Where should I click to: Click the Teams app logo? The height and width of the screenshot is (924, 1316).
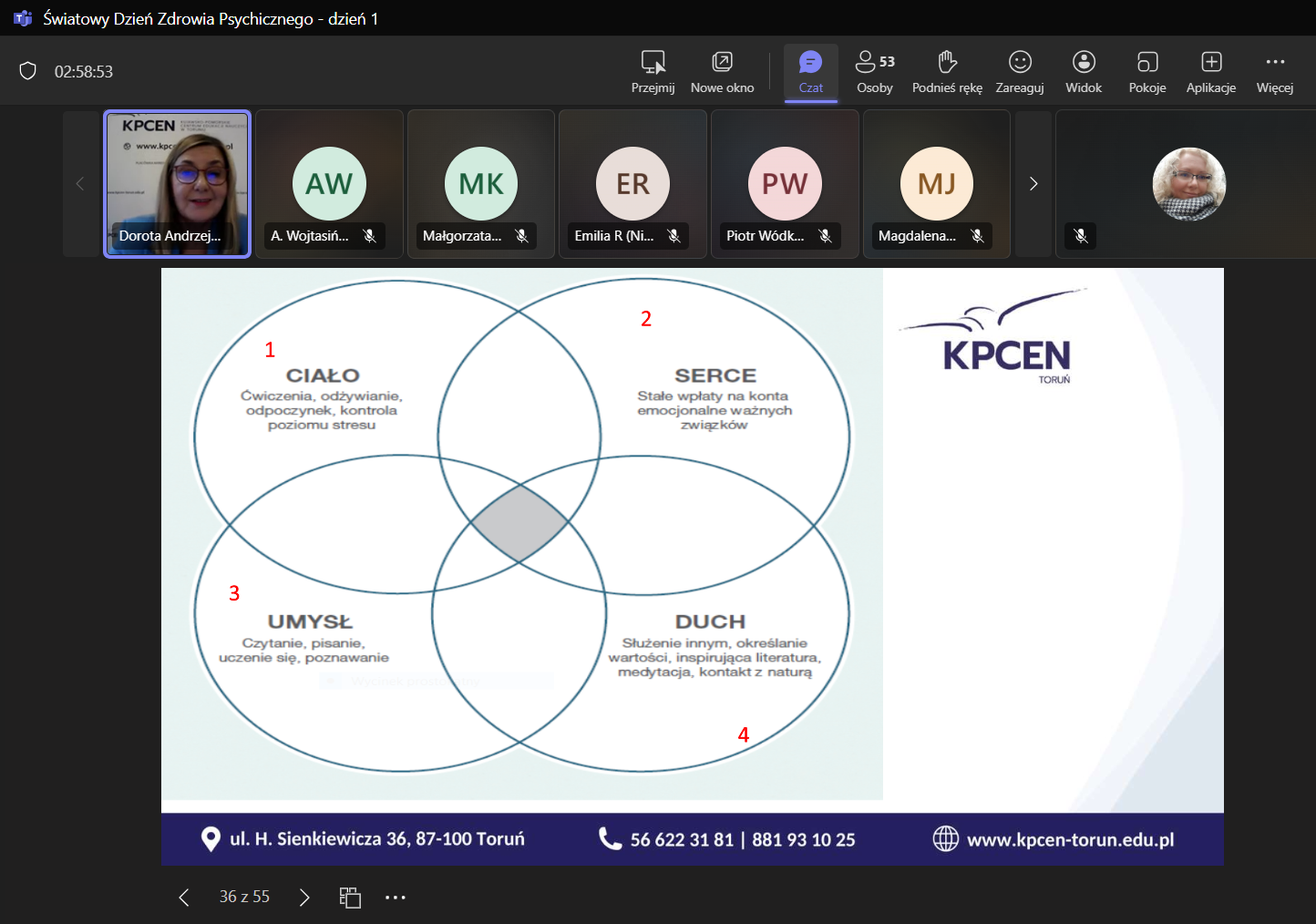pos(22,18)
